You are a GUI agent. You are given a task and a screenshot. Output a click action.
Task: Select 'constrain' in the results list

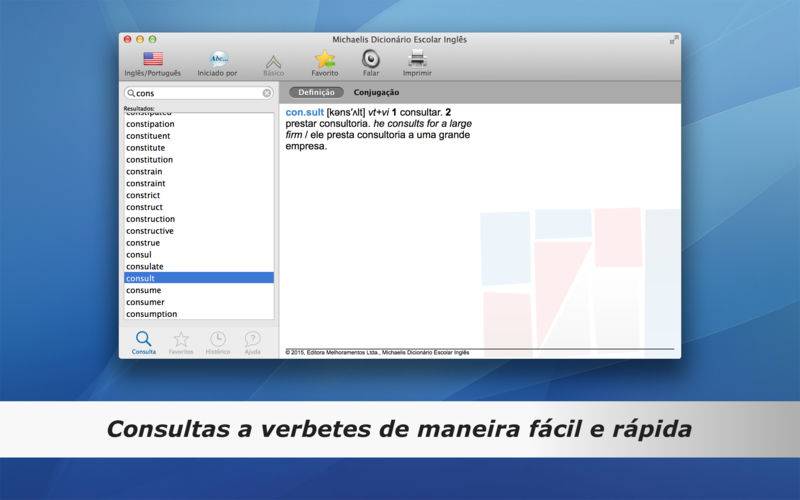(199, 171)
